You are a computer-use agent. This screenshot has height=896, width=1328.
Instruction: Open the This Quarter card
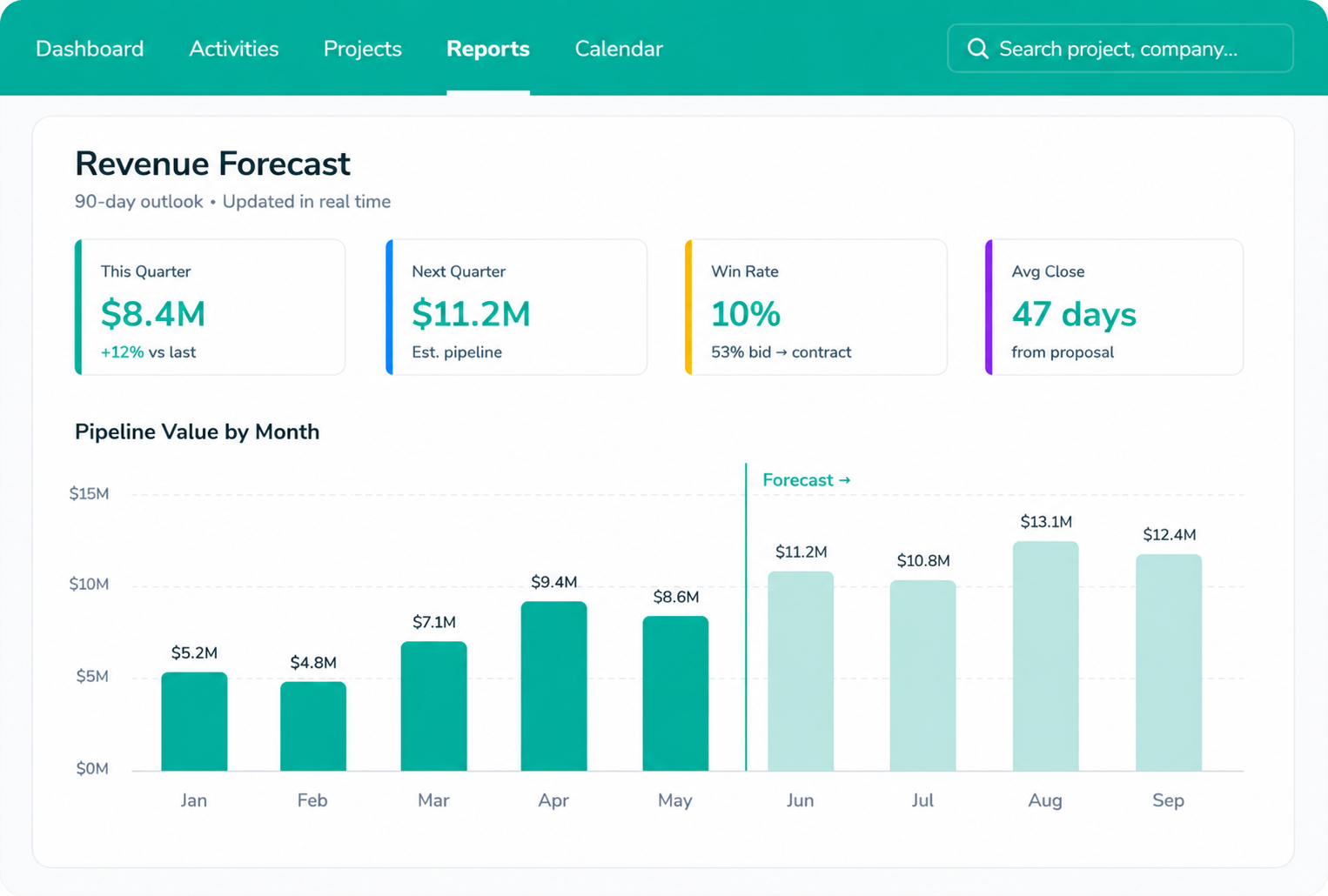pos(211,307)
